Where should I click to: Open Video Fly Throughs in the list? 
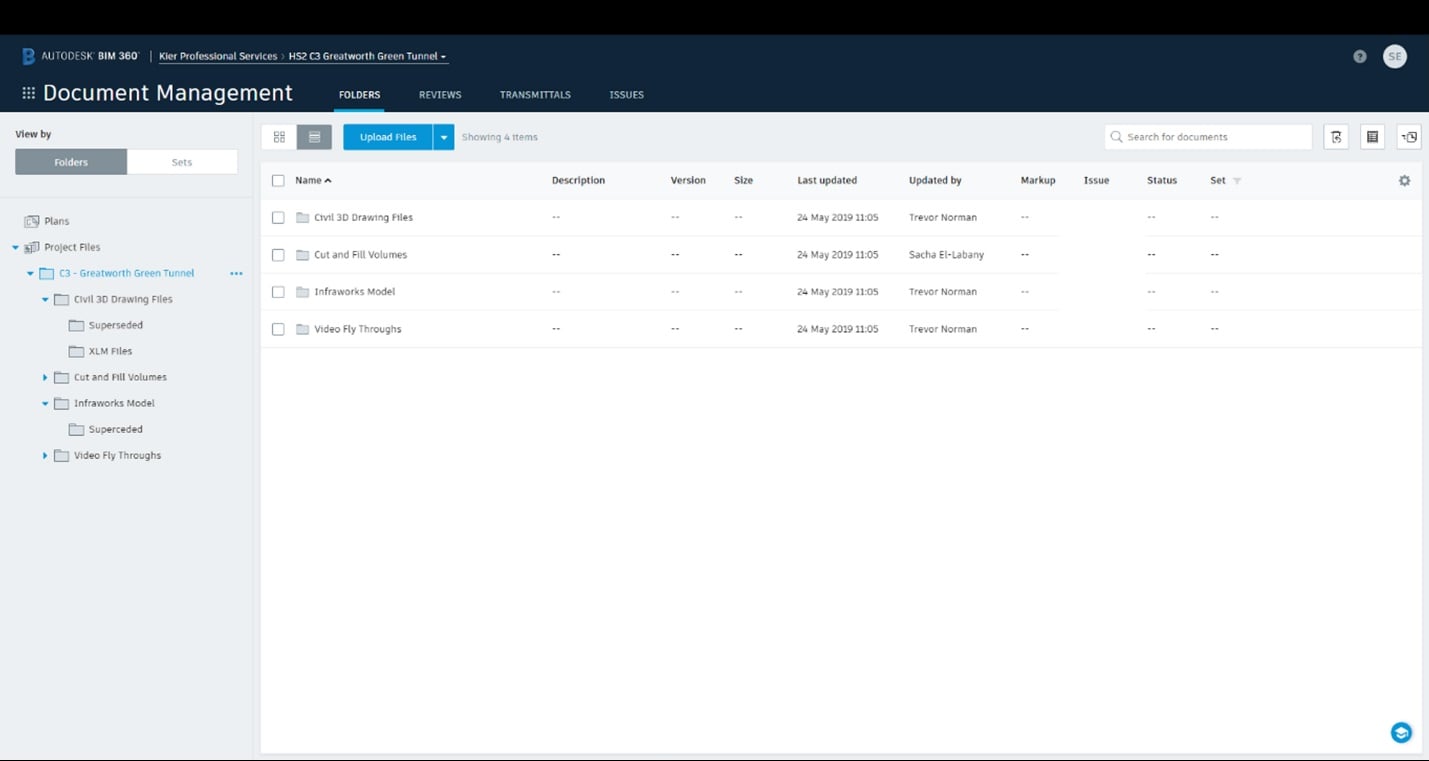pos(357,329)
